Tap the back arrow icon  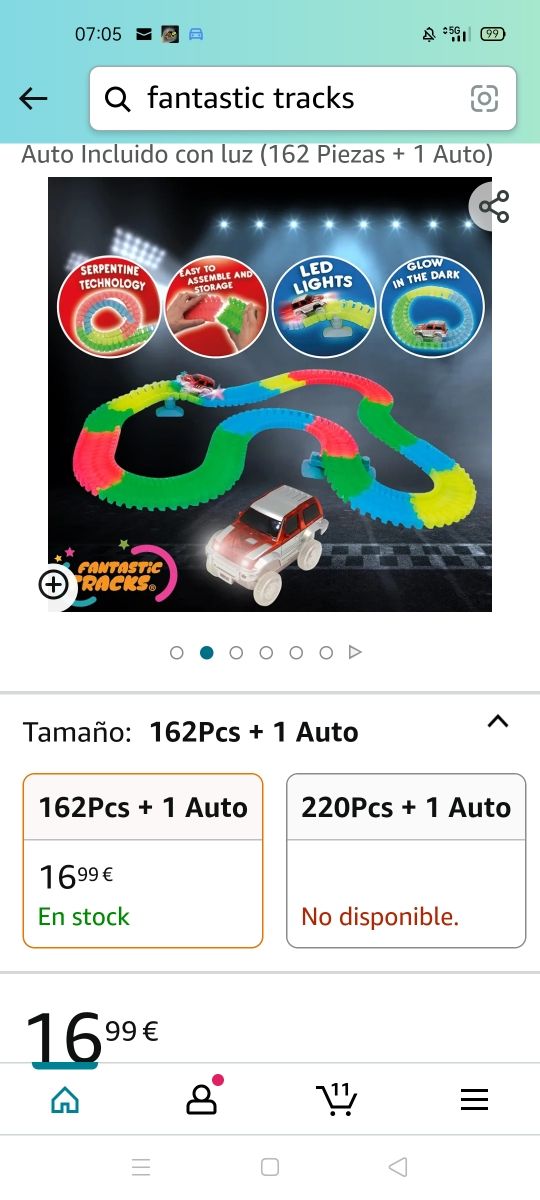click(33, 98)
